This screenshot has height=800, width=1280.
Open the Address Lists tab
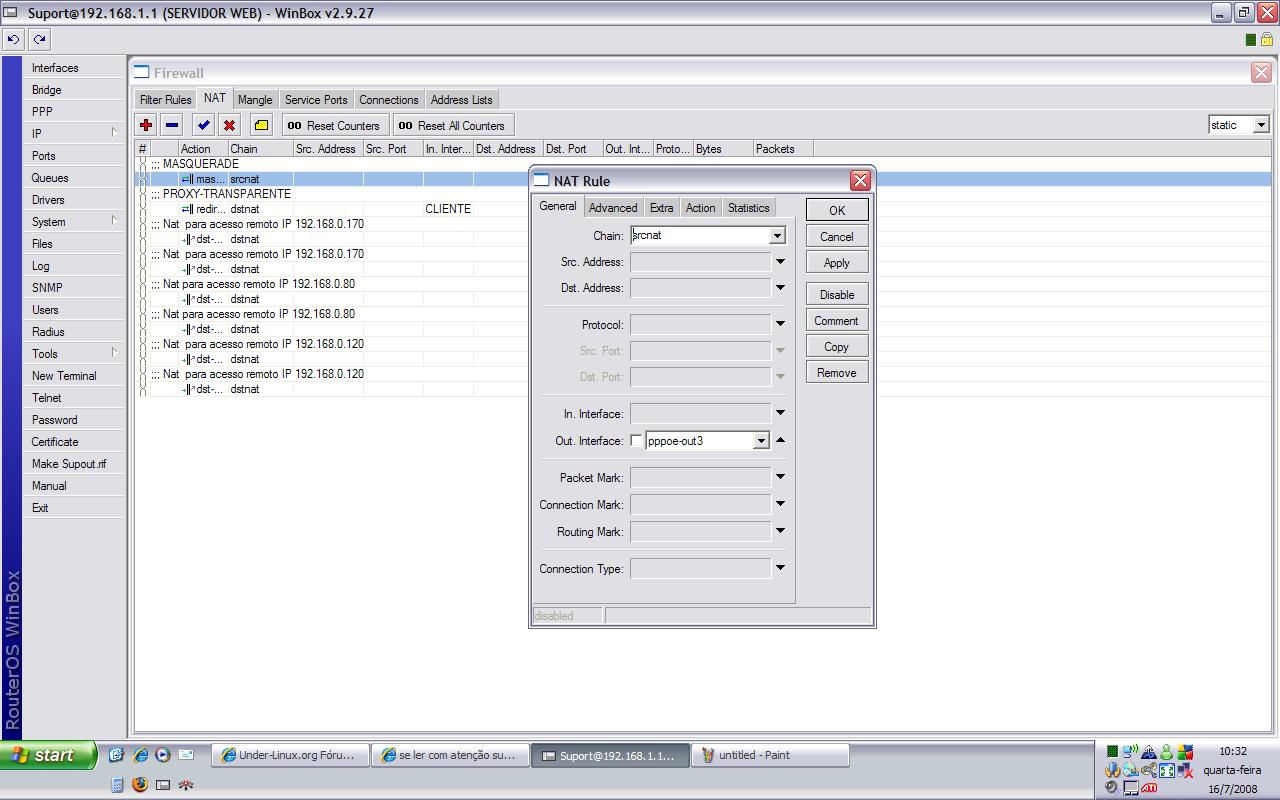coord(461,100)
